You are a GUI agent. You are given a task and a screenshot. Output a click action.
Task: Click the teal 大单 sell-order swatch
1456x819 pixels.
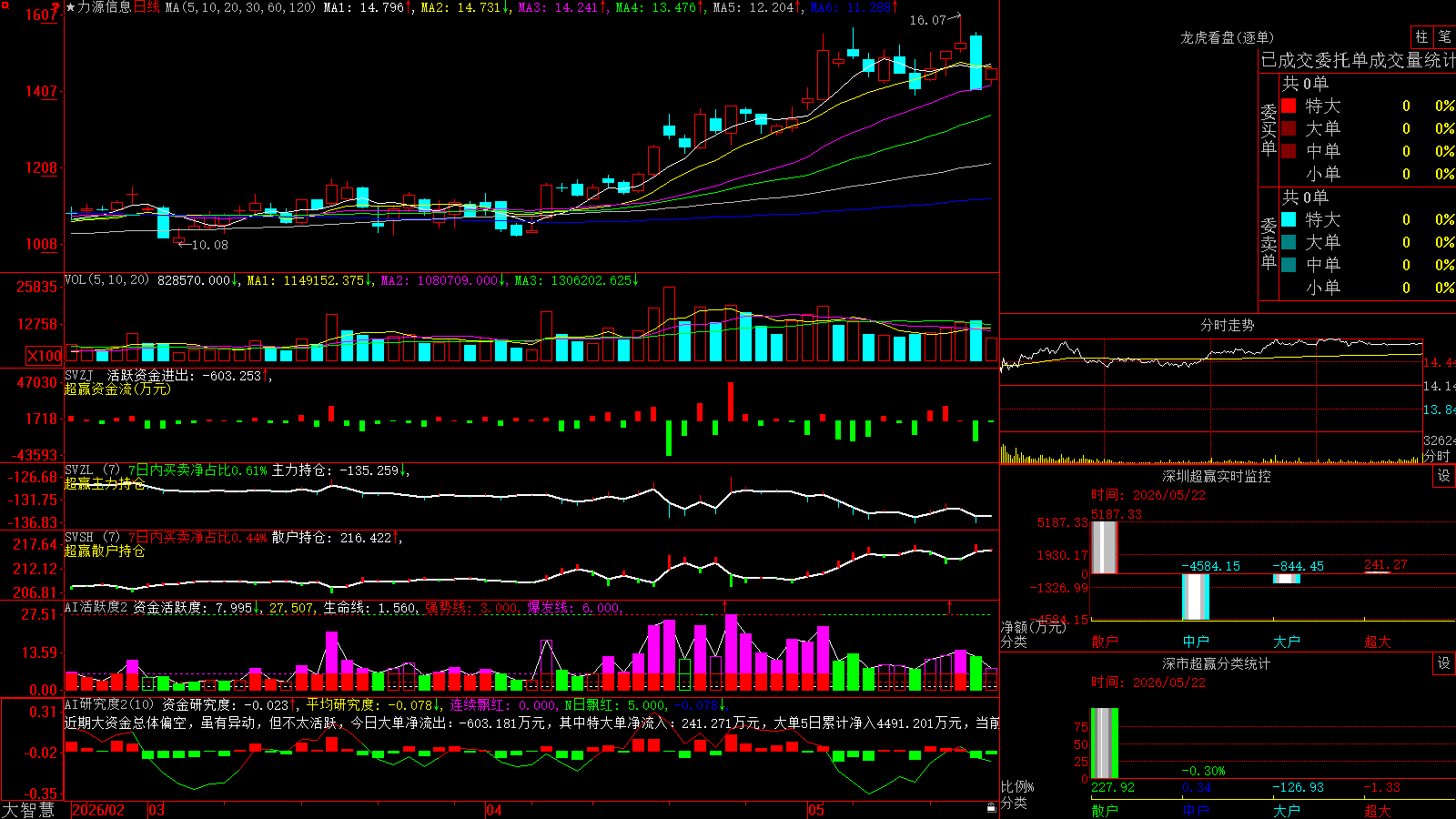point(1289,242)
